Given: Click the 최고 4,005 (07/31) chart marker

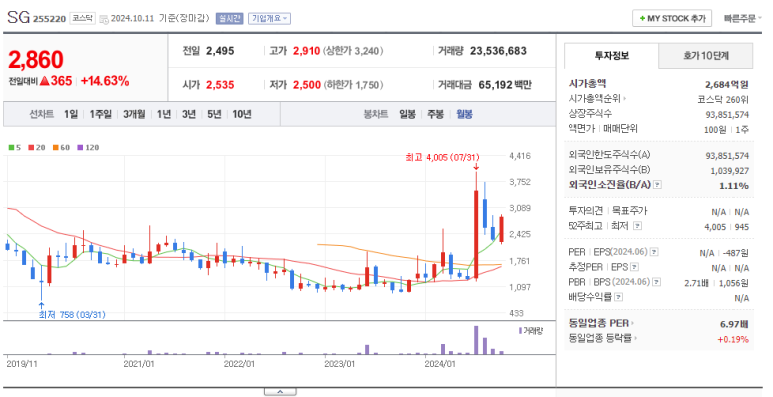Looking at the screenshot, I should 442,157.
